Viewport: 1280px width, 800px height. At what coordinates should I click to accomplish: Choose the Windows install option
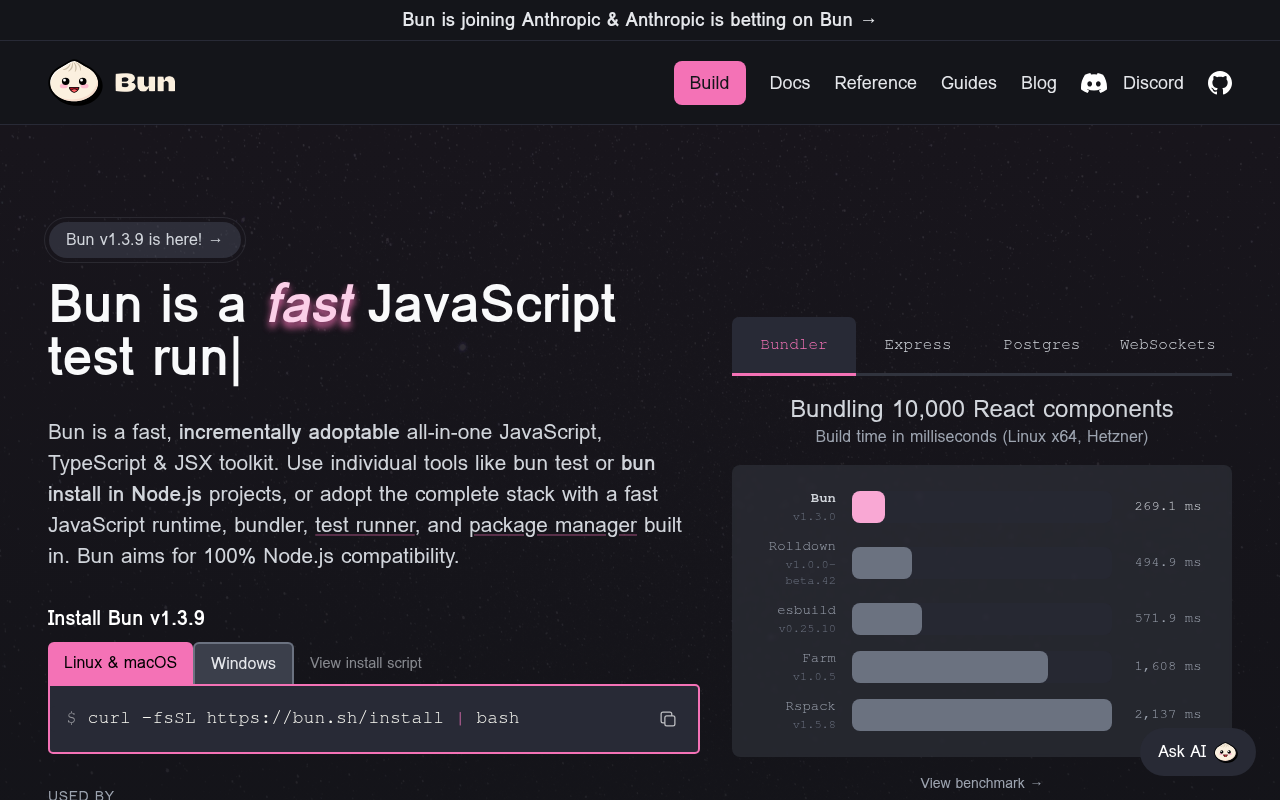243,663
